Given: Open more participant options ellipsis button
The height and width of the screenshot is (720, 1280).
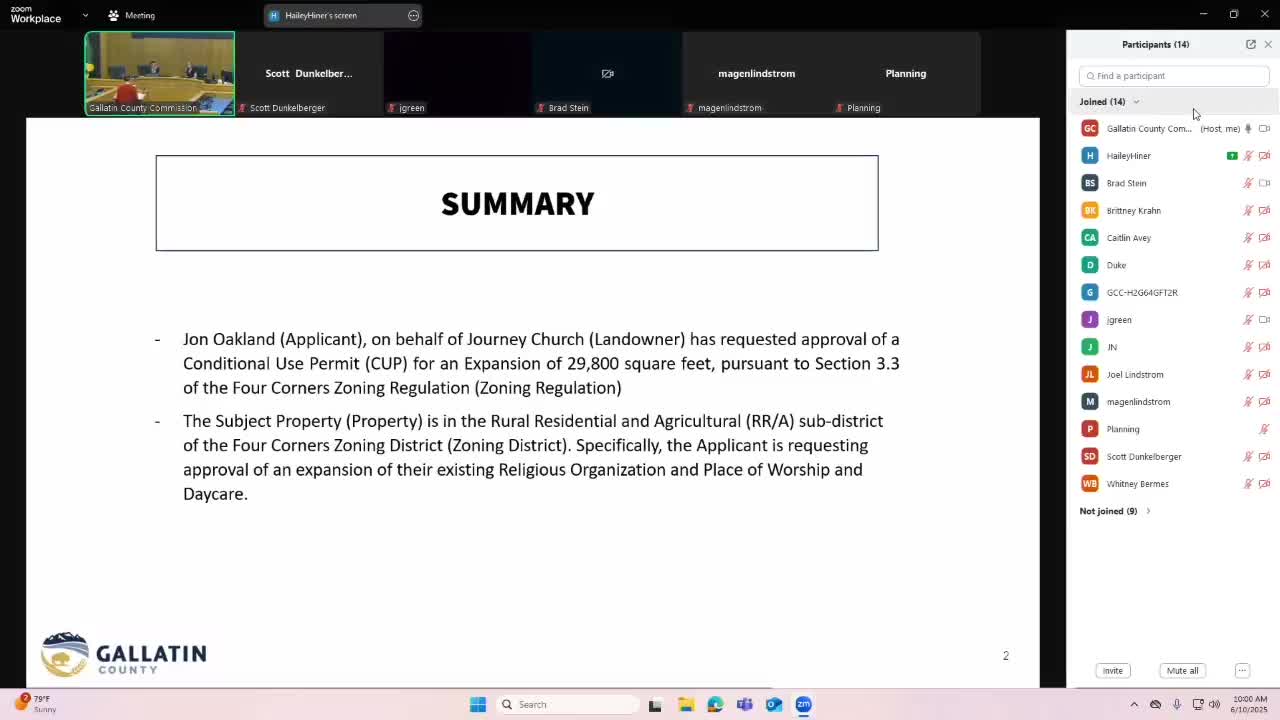Looking at the screenshot, I should [x=1242, y=671].
